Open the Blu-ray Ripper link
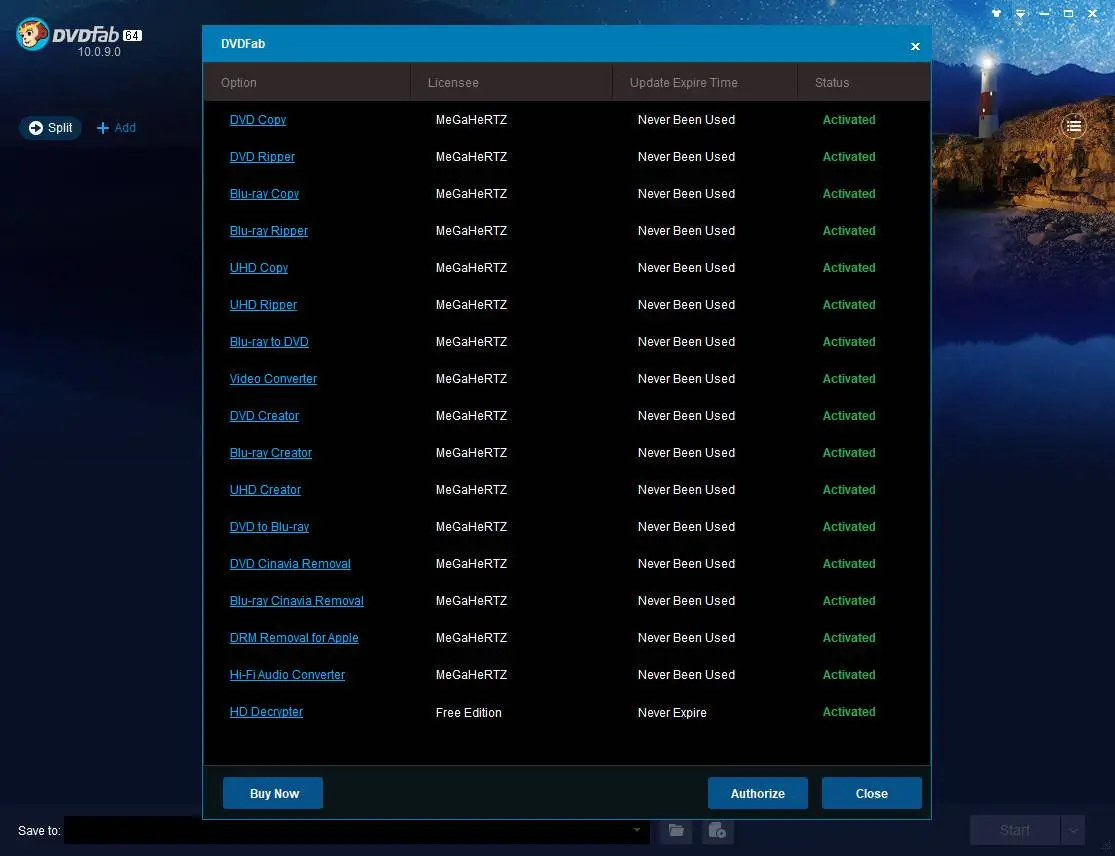The image size is (1115, 856). [269, 230]
